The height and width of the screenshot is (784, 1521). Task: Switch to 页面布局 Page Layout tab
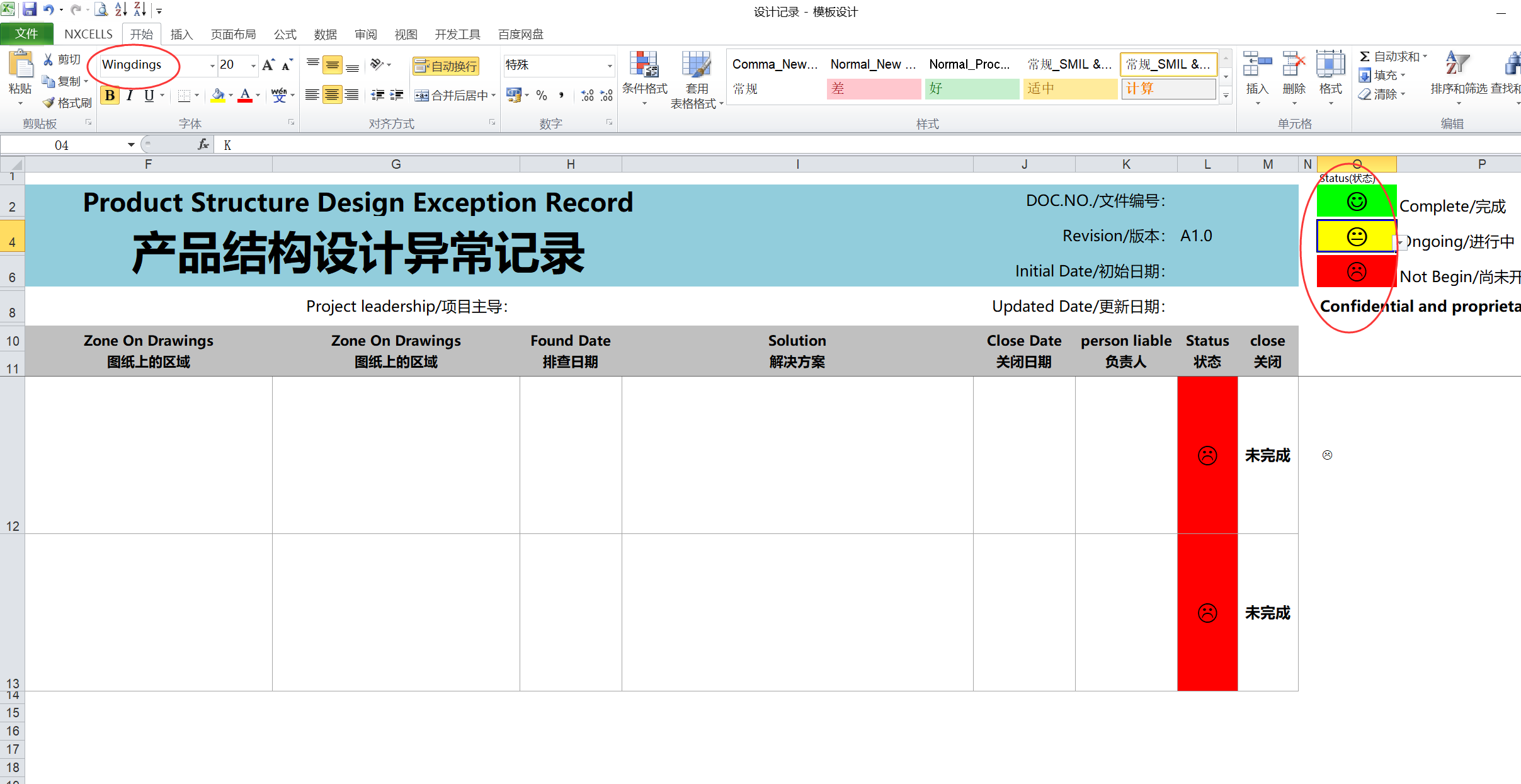tap(233, 34)
